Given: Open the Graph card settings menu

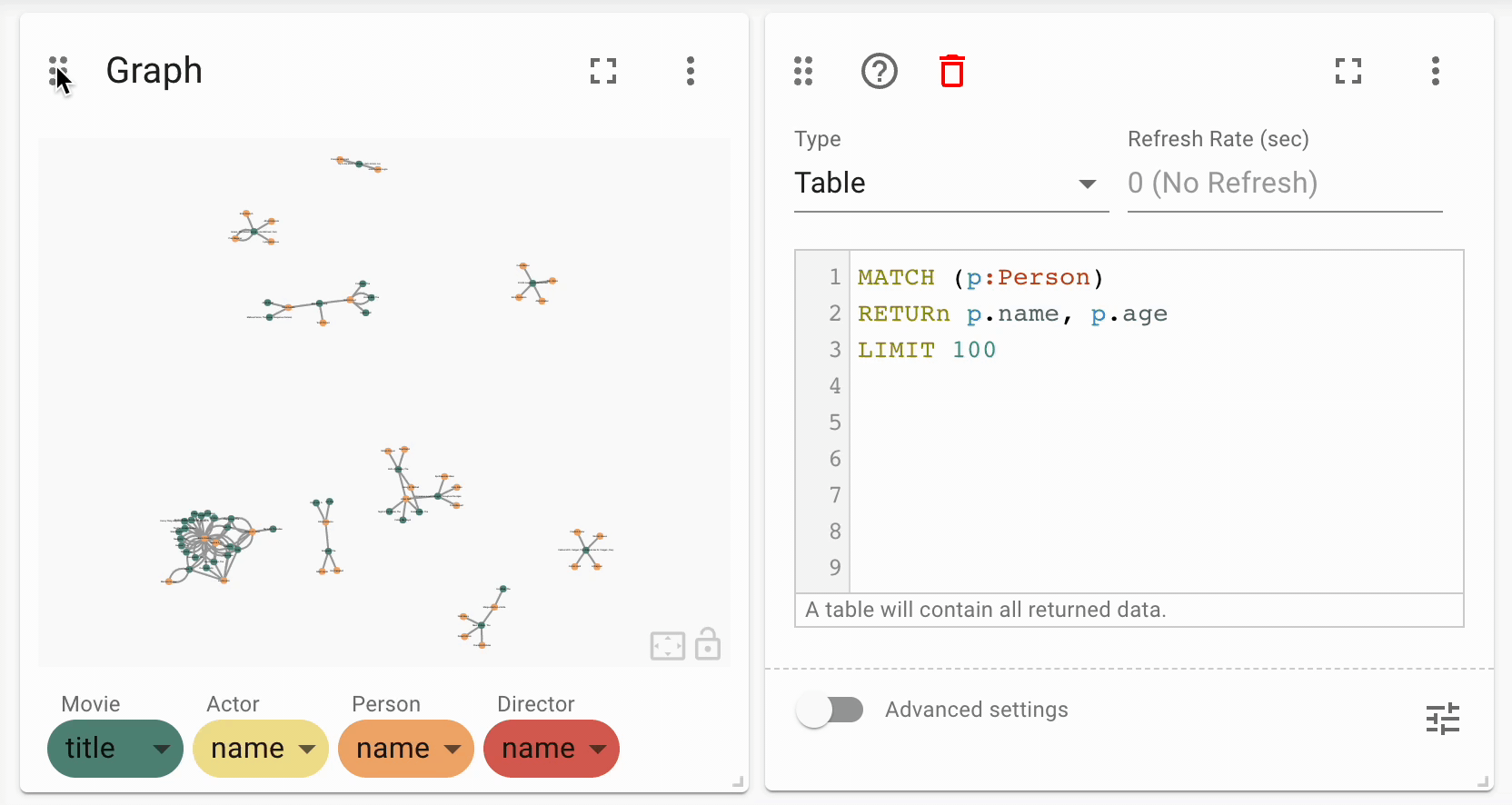Looking at the screenshot, I should 691,71.
